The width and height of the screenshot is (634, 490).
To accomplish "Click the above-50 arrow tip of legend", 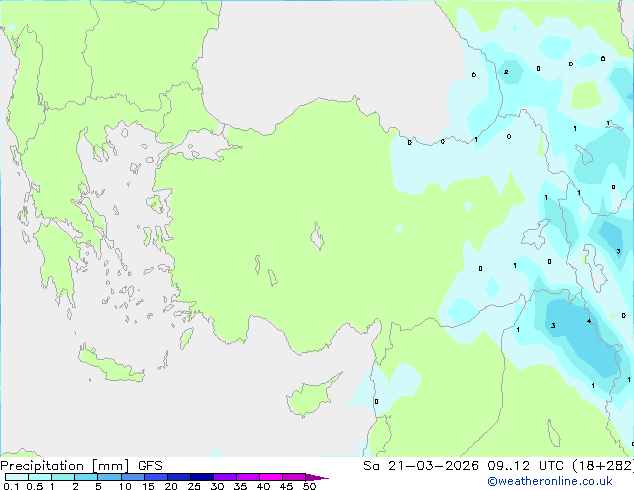I will point(317,477).
